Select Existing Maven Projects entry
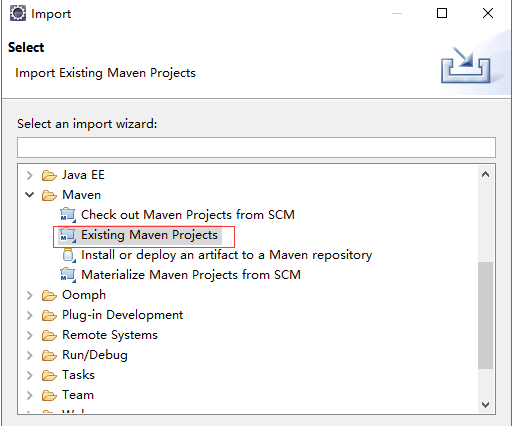 [150, 235]
